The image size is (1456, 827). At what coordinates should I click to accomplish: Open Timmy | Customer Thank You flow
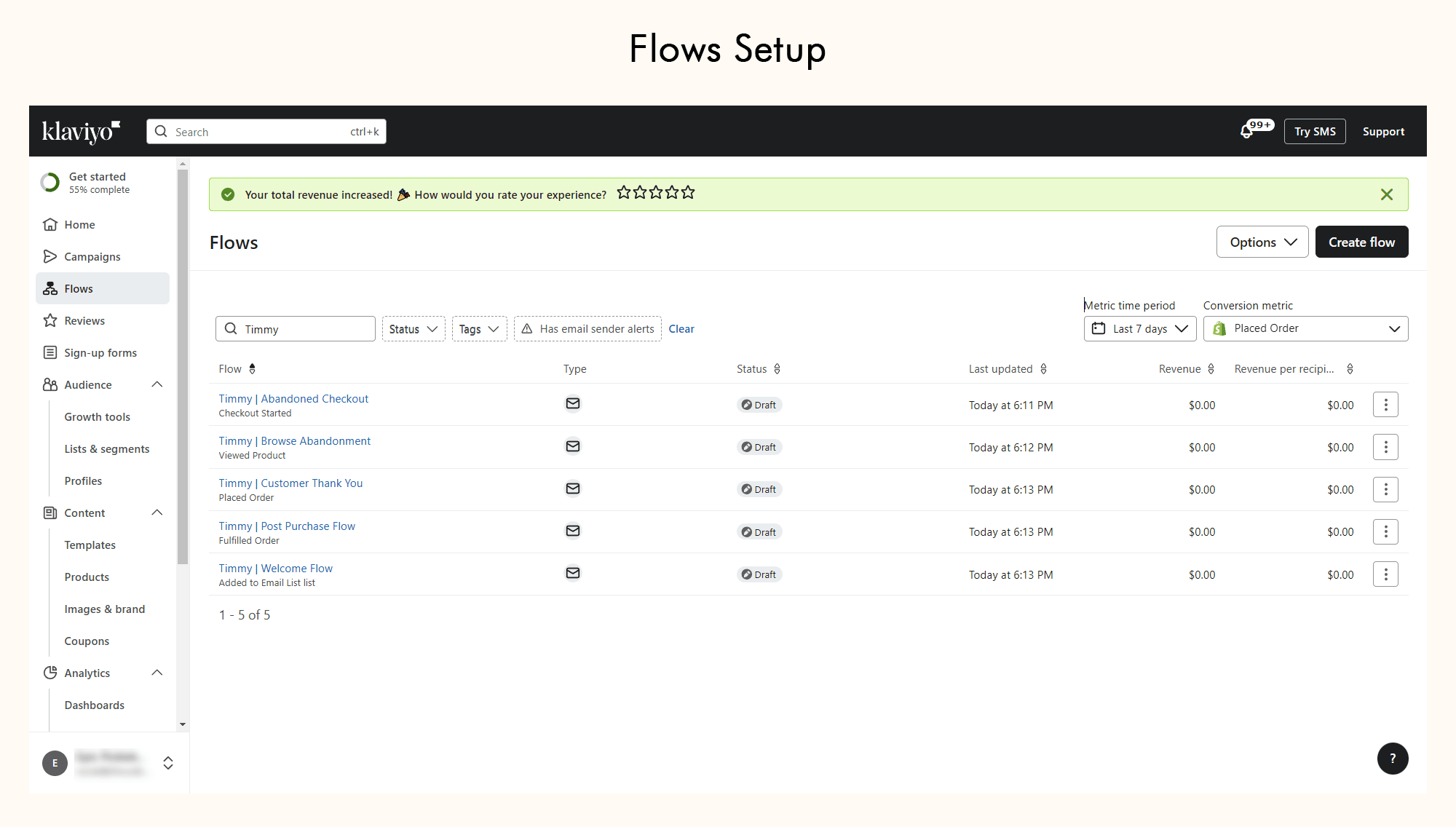pyautogui.click(x=290, y=483)
